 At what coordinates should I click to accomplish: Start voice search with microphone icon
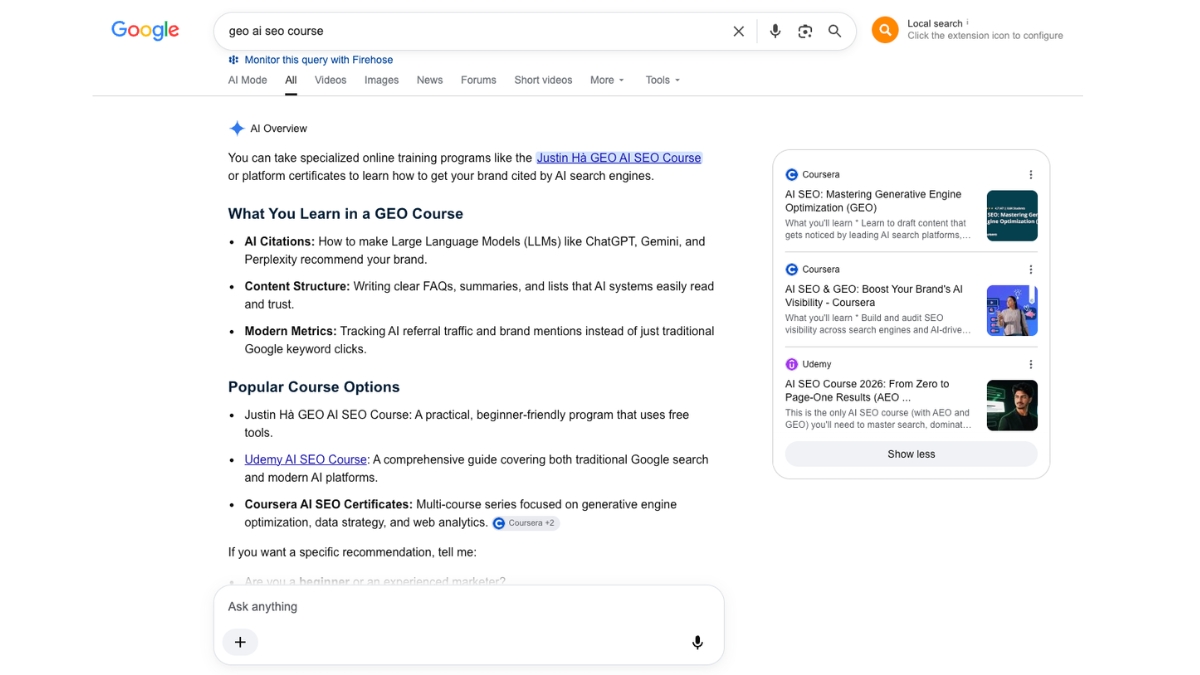point(775,31)
